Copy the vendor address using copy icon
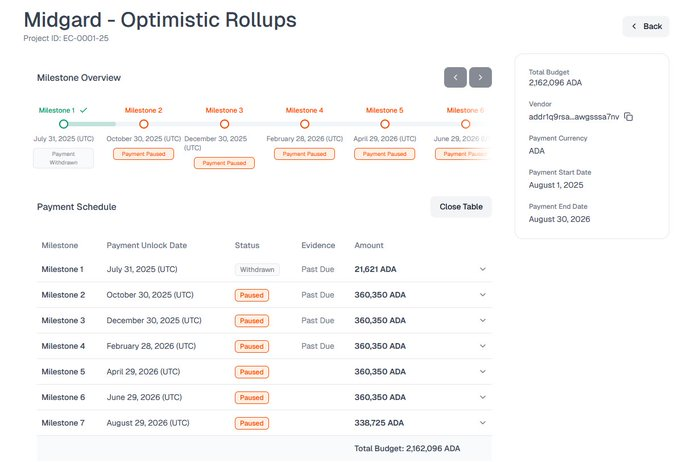Image resolution: width=679 pixels, height=462 pixels. tap(628, 117)
